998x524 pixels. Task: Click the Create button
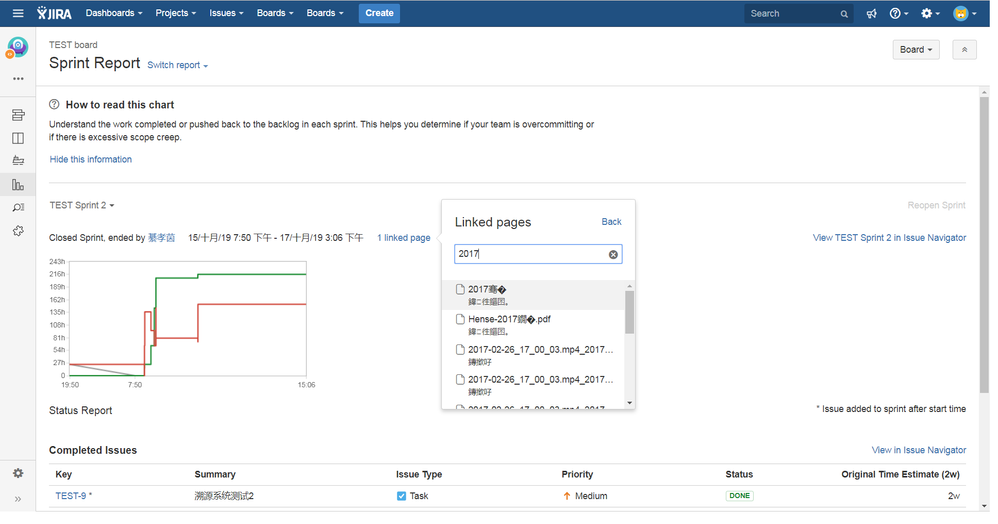click(x=379, y=13)
